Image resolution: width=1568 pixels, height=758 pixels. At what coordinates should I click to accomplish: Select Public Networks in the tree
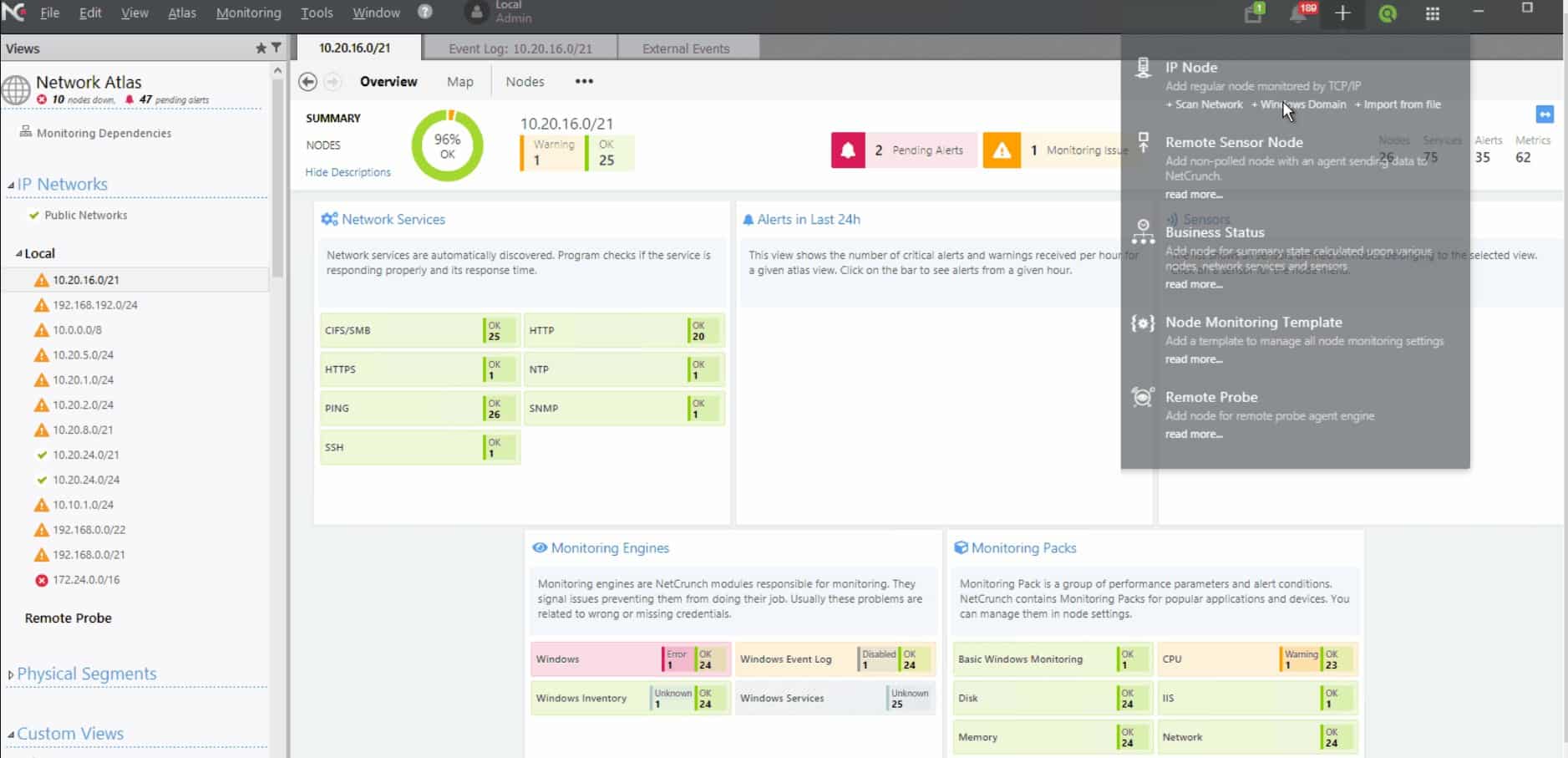coord(85,215)
